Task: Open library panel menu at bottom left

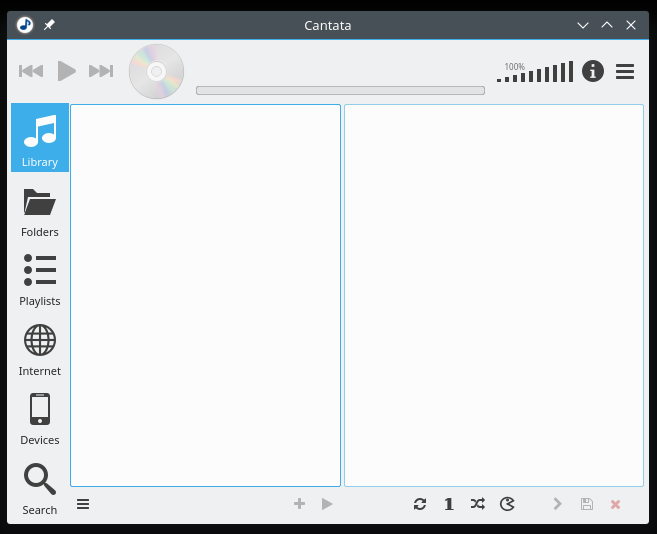Action: (x=83, y=504)
